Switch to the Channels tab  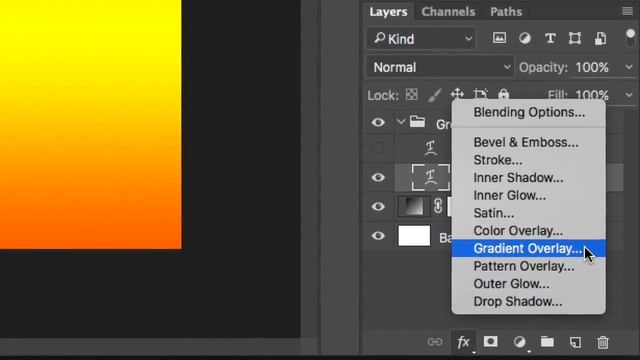448,11
